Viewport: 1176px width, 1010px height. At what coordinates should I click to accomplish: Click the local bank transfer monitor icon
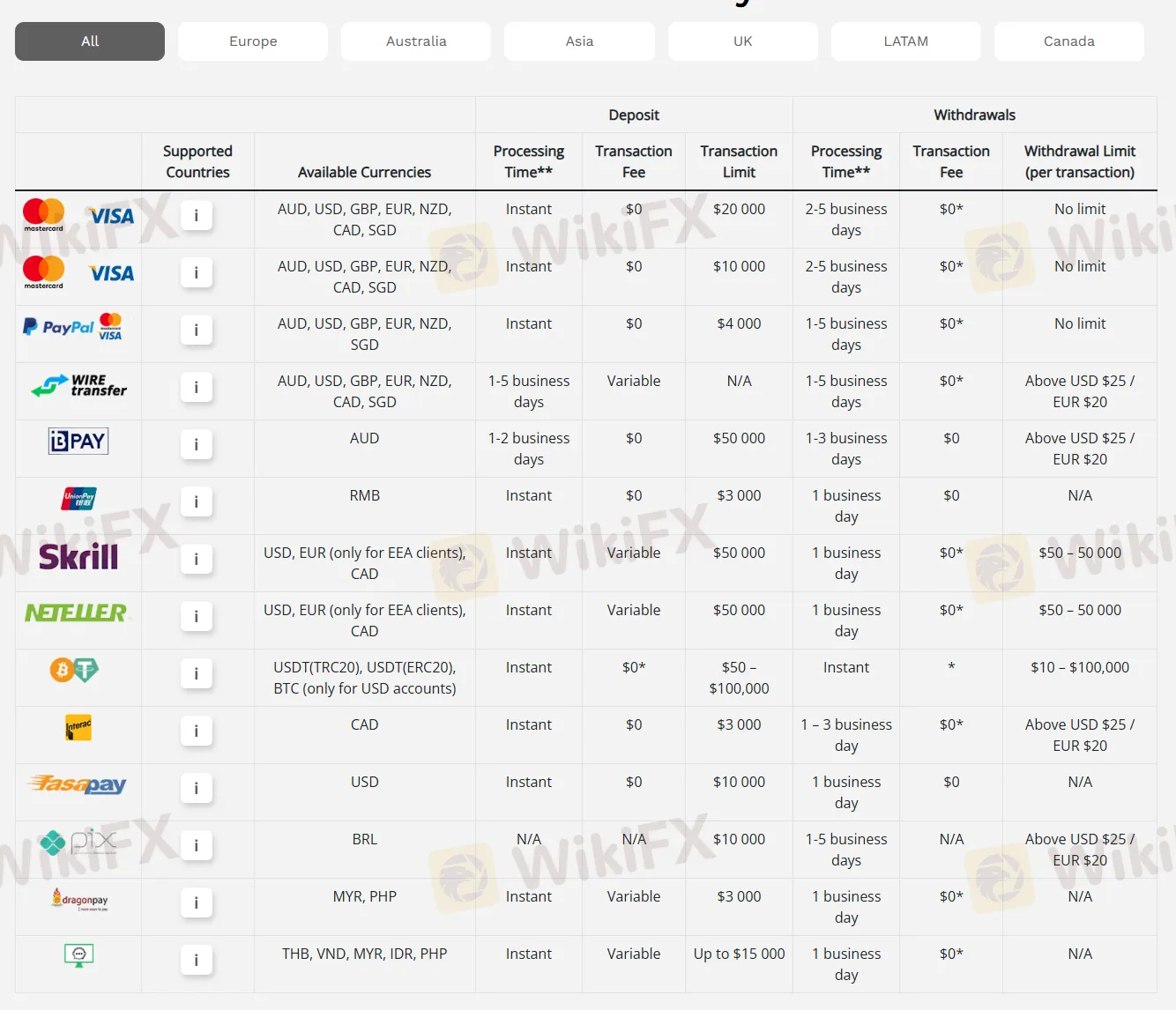(78, 955)
